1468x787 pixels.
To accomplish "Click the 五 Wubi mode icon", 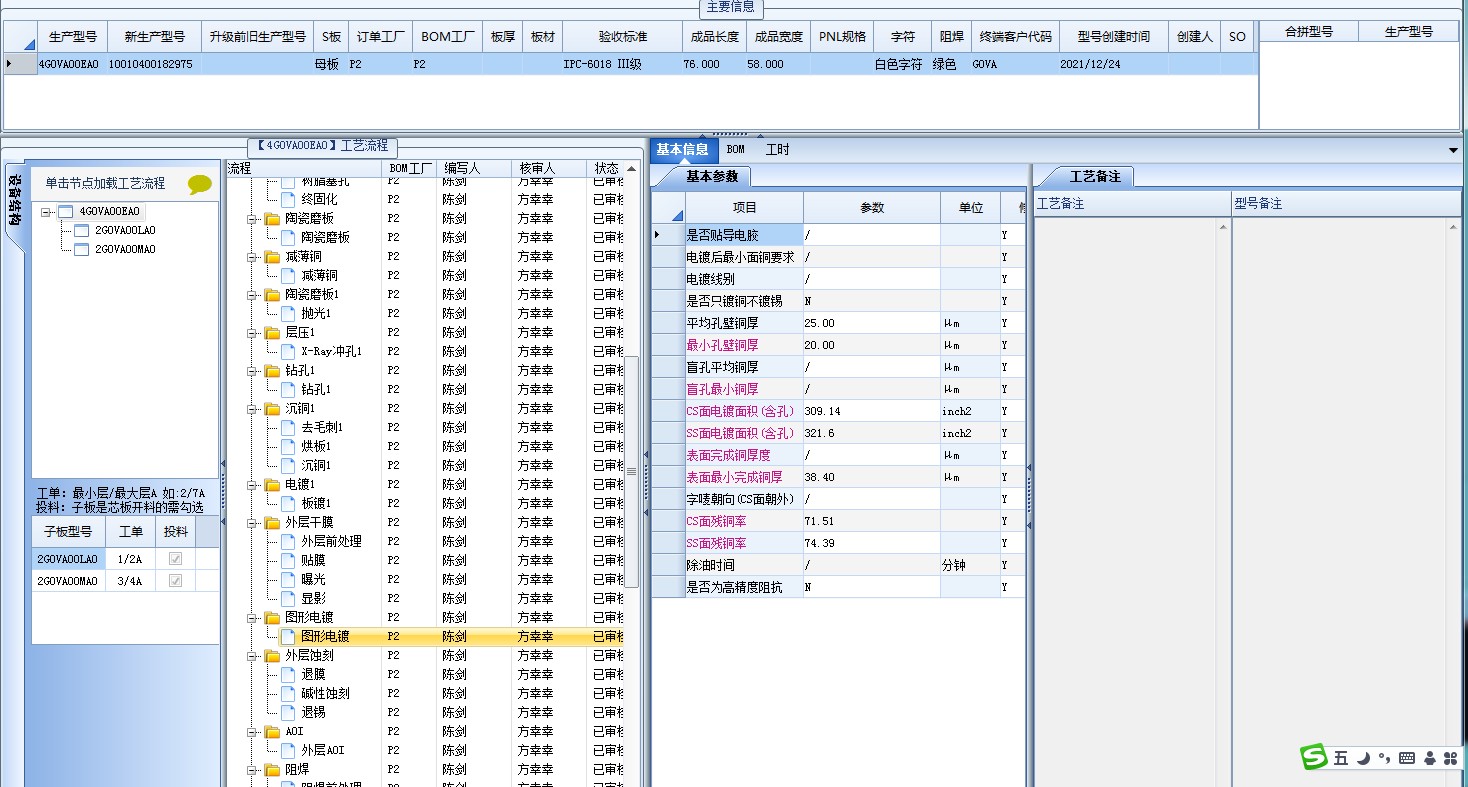I will coord(1341,759).
